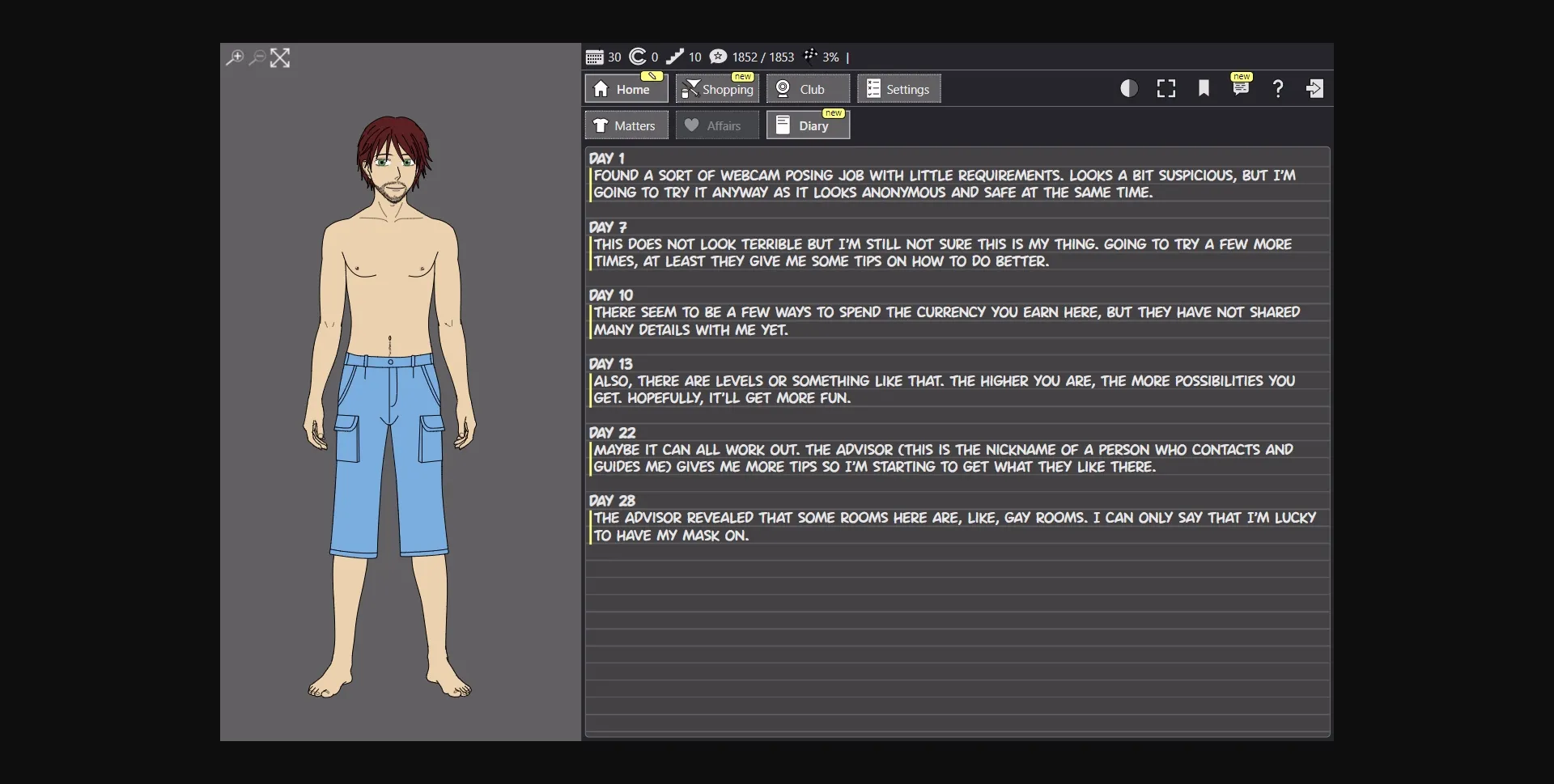Toggle the bookmark icon in the top bar
This screenshot has height=784, width=1554.
point(1204,88)
